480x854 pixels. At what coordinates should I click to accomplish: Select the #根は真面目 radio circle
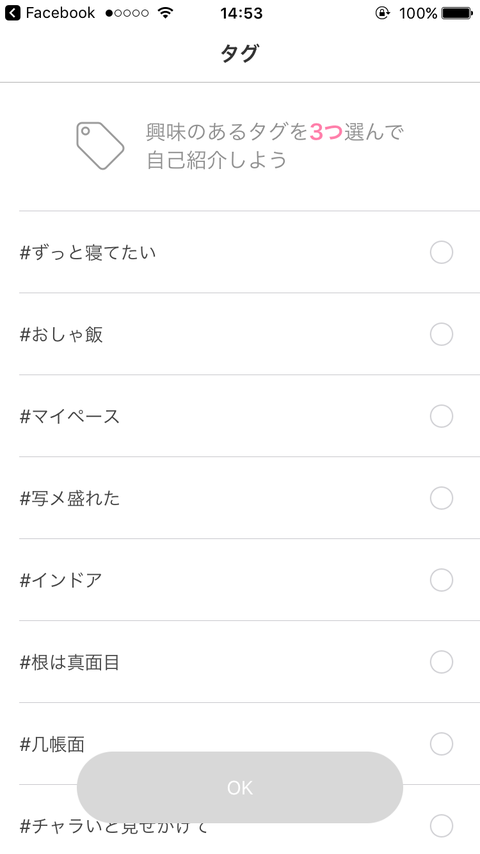441,662
